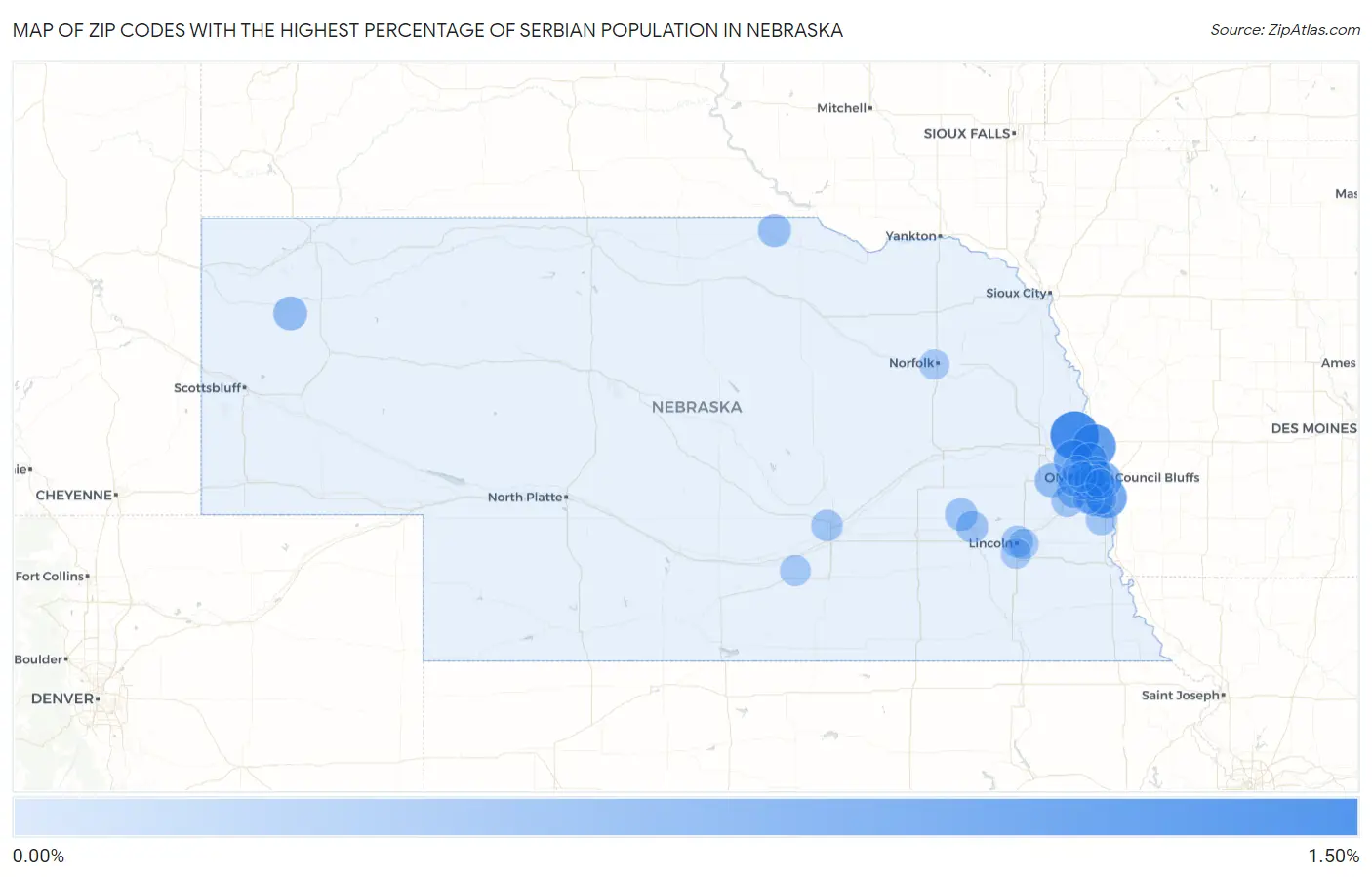1372x877 pixels.
Task: Click the CHEYENNE label
Action: [x=74, y=495]
